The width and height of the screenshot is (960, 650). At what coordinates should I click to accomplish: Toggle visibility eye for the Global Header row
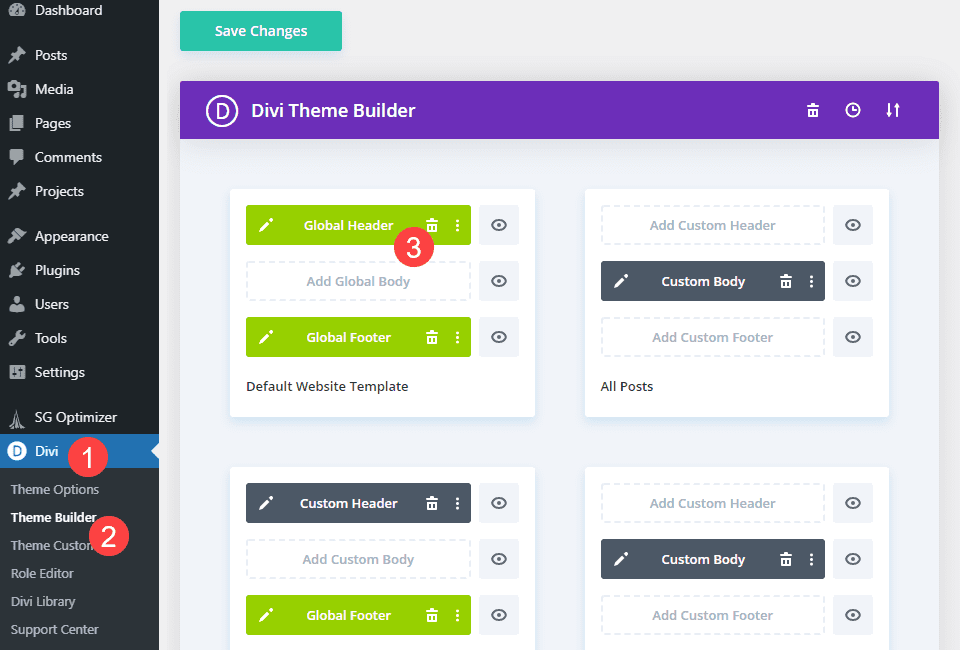click(498, 225)
